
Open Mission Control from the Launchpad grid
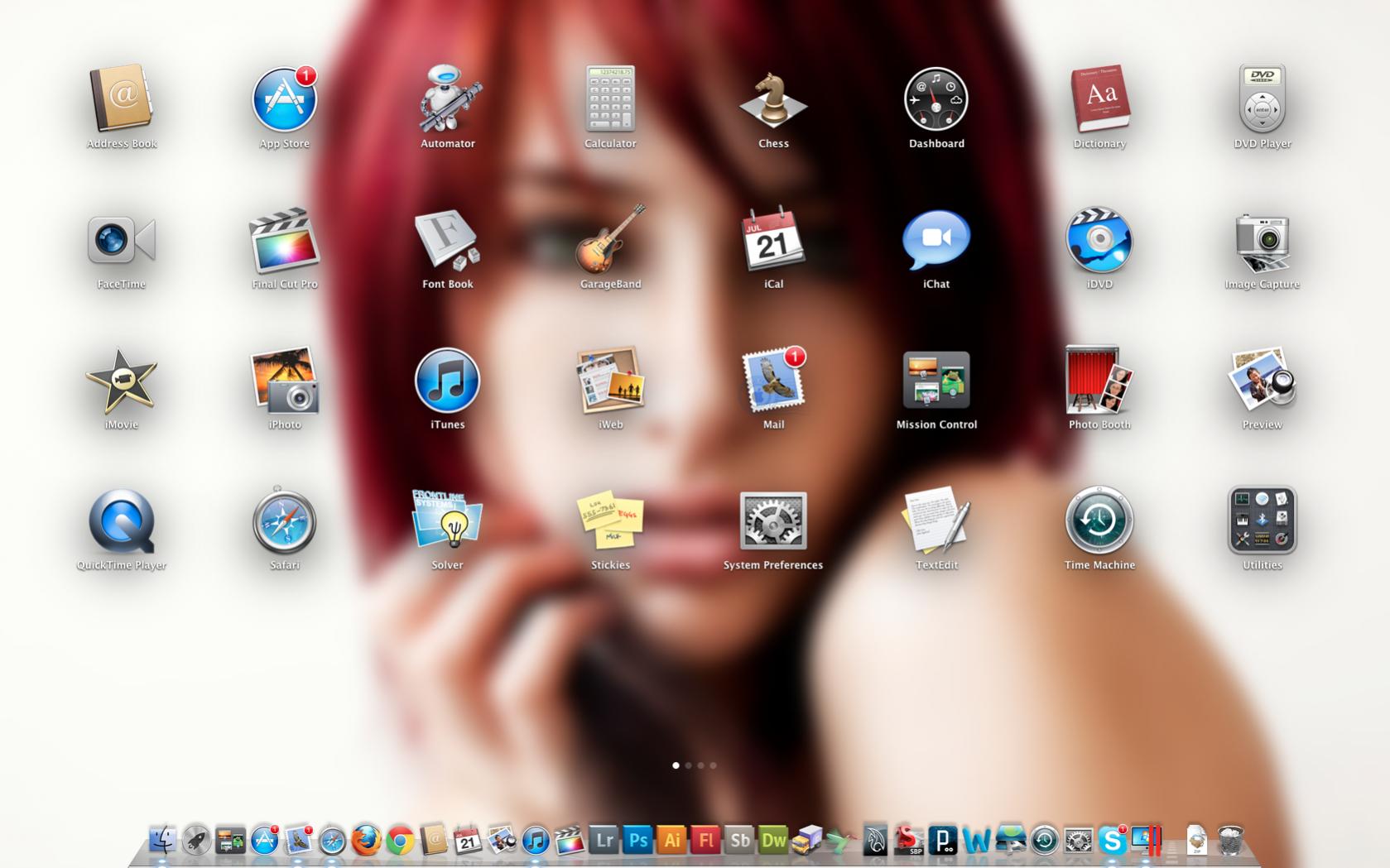(x=936, y=381)
